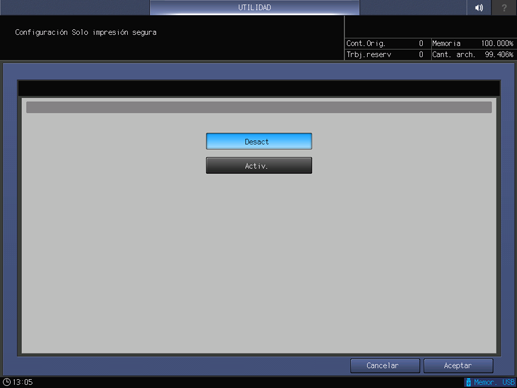Click the speaker volume icon

click(x=479, y=7)
